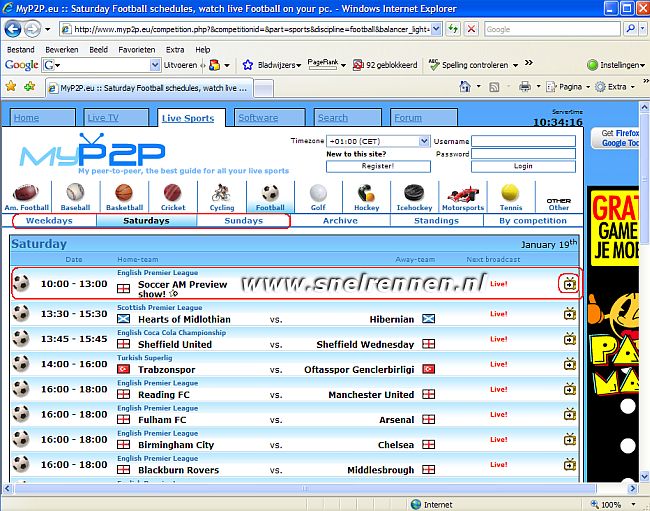The width and height of the screenshot is (650, 511).
Task: Expand the Timezone +01:00 (CET) dropdown
Action: coord(424,141)
